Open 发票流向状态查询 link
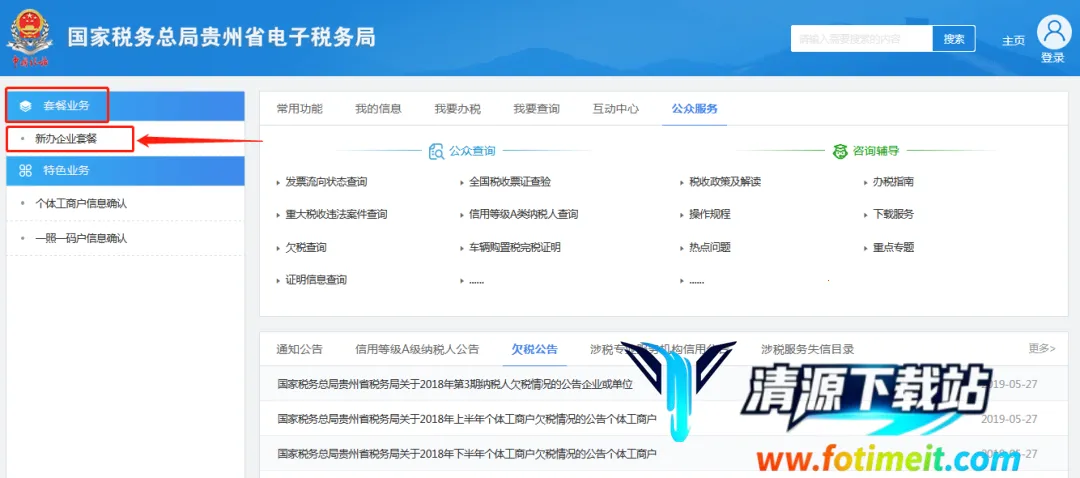The image size is (1080, 478). coord(326,182)
